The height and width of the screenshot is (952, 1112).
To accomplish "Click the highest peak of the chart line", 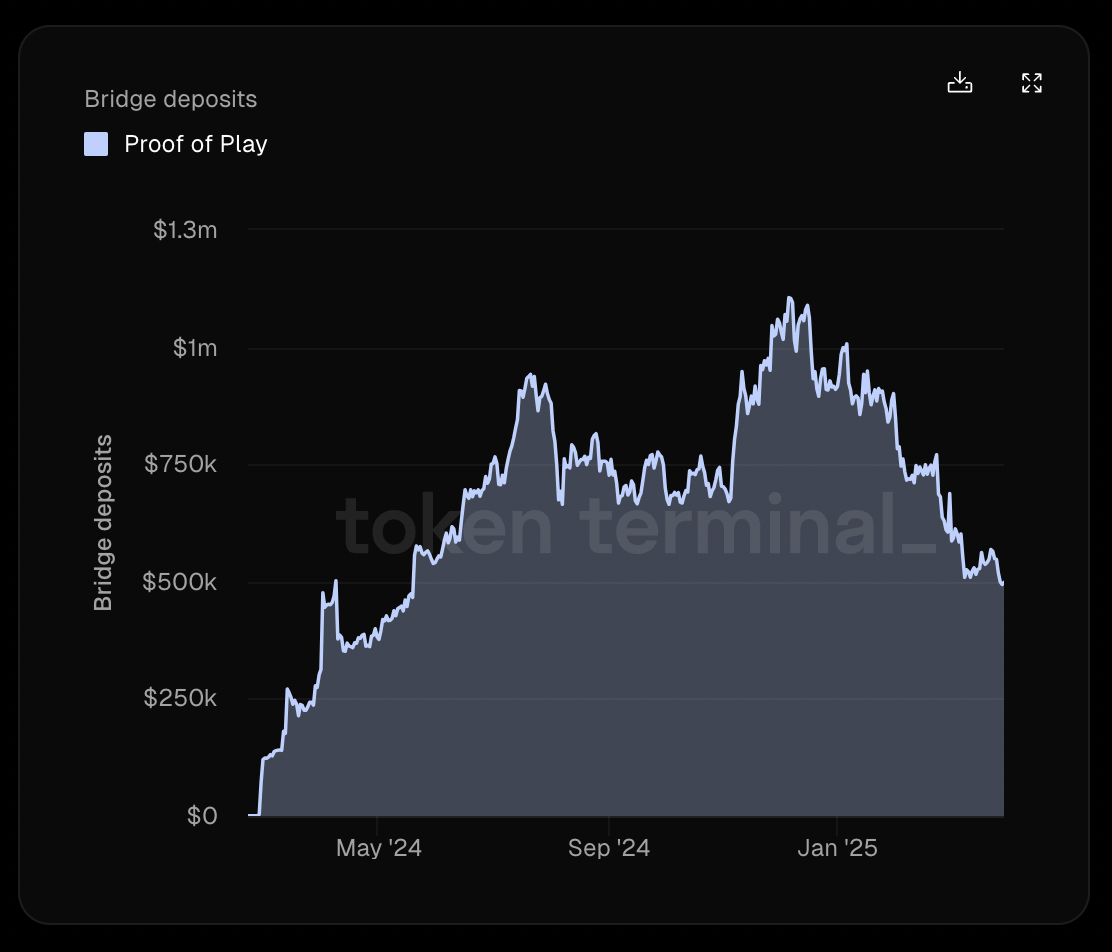I will (x=790, y=299).
